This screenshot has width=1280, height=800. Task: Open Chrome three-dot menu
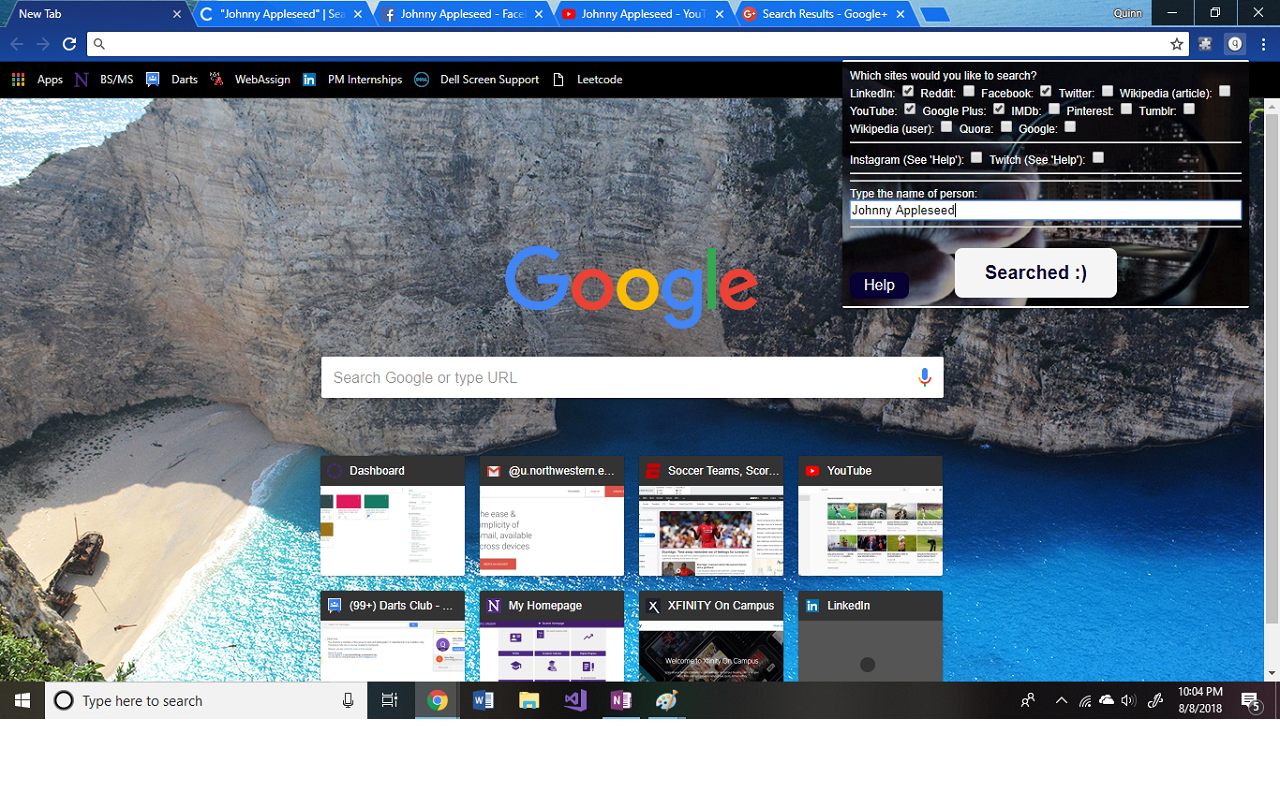tap(1264, 44)
